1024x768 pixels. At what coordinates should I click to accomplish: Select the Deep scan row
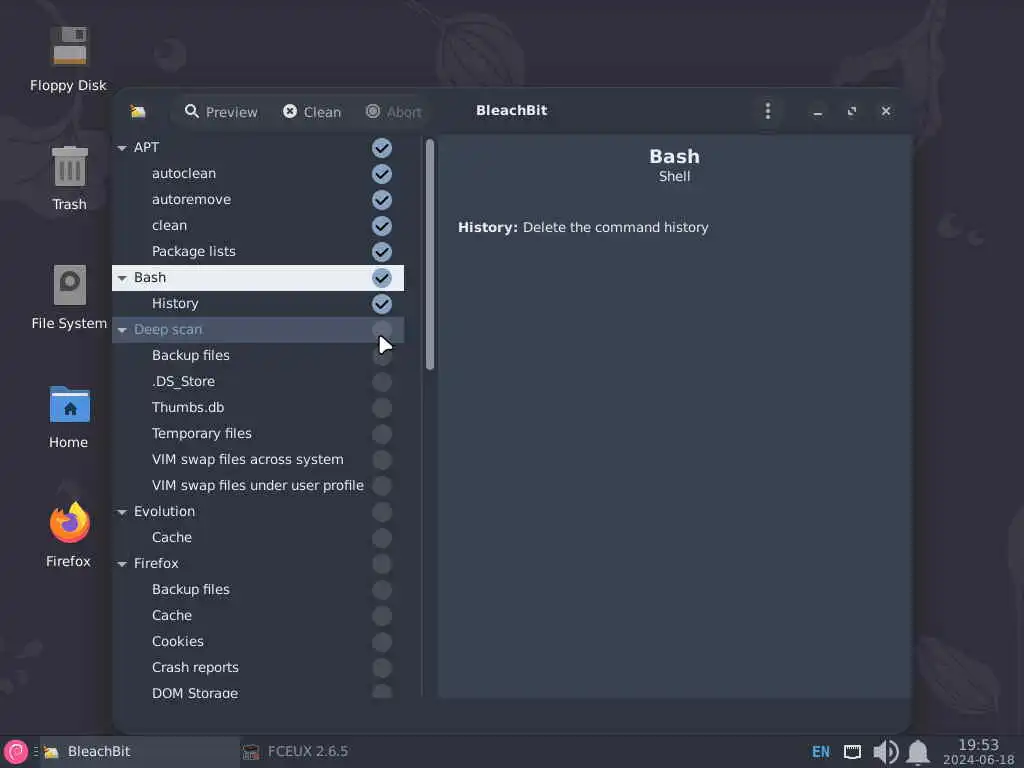click(x=258, y=330)
